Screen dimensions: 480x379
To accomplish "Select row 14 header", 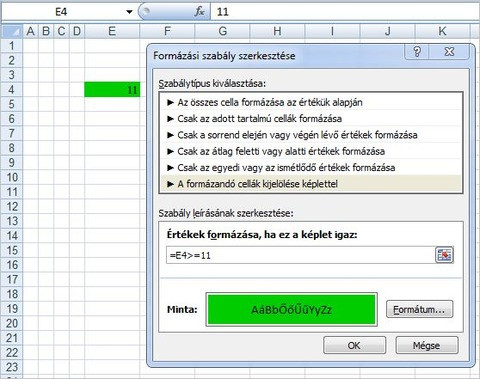I will click(12, 236).
